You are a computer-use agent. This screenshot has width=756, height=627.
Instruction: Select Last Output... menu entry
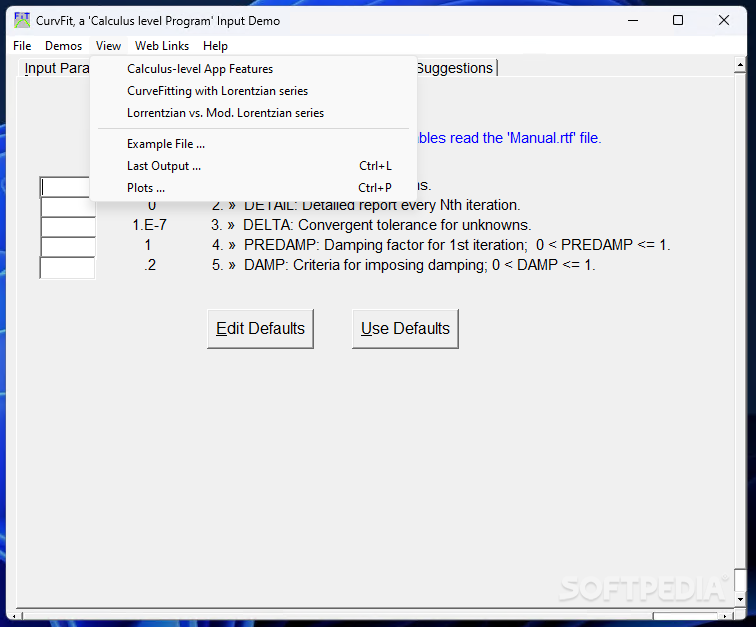tap(254, 166)
